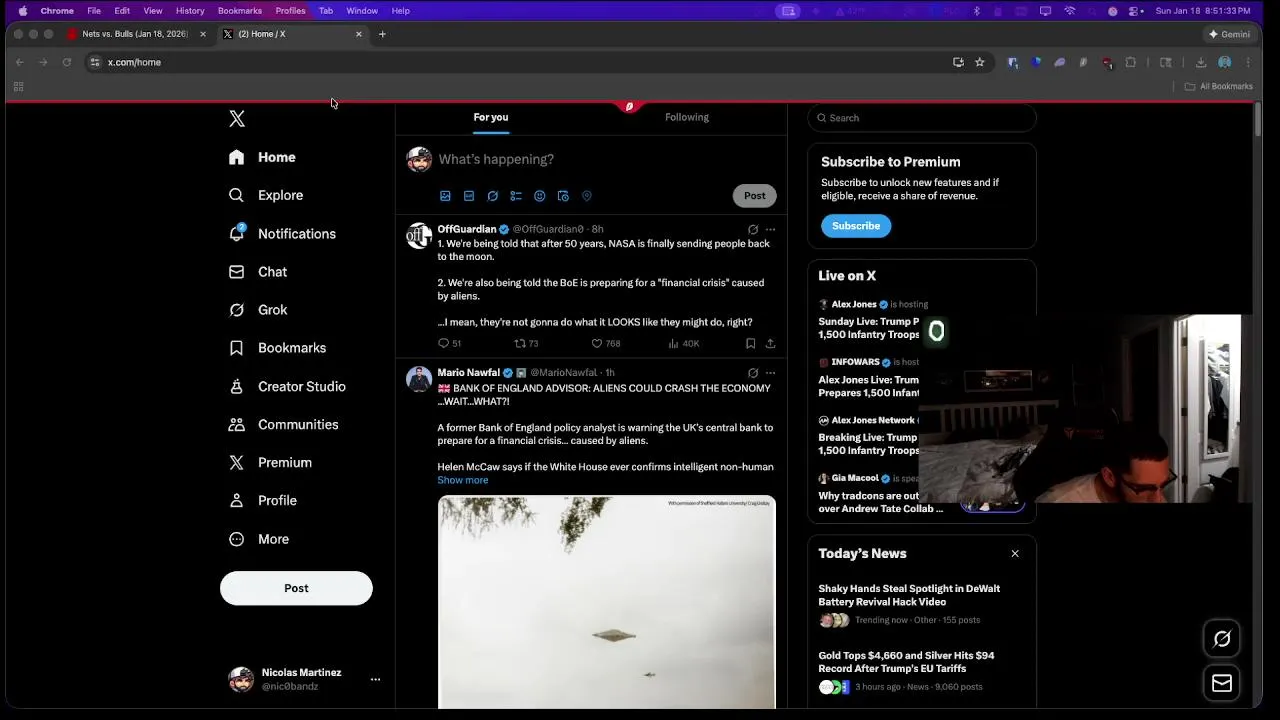Viewport: 1280px width, 720px height.
Task: Add a GIF to new post
Action: click(x=469, y=196)
